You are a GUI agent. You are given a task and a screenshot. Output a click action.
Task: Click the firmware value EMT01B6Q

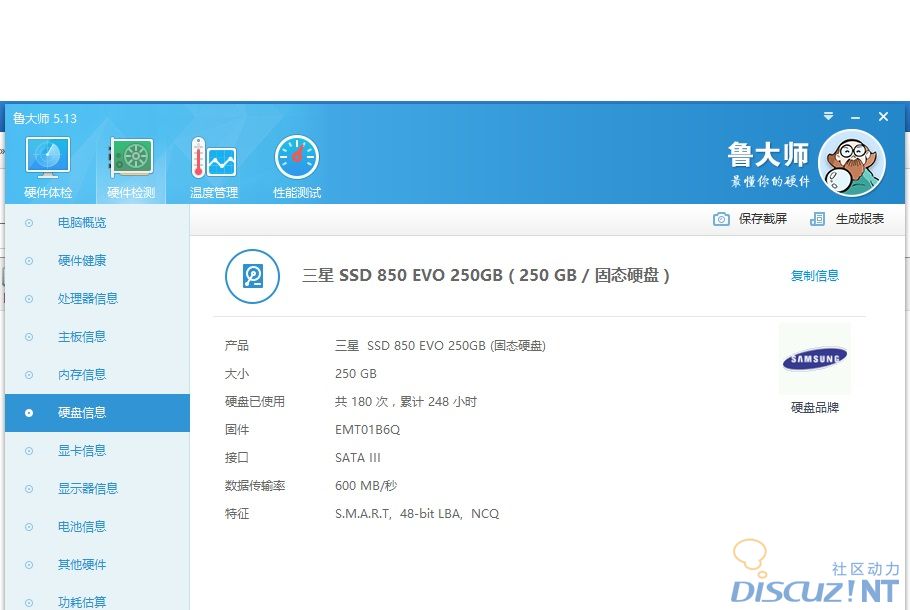pyautogui.click(x=367, y=429)
